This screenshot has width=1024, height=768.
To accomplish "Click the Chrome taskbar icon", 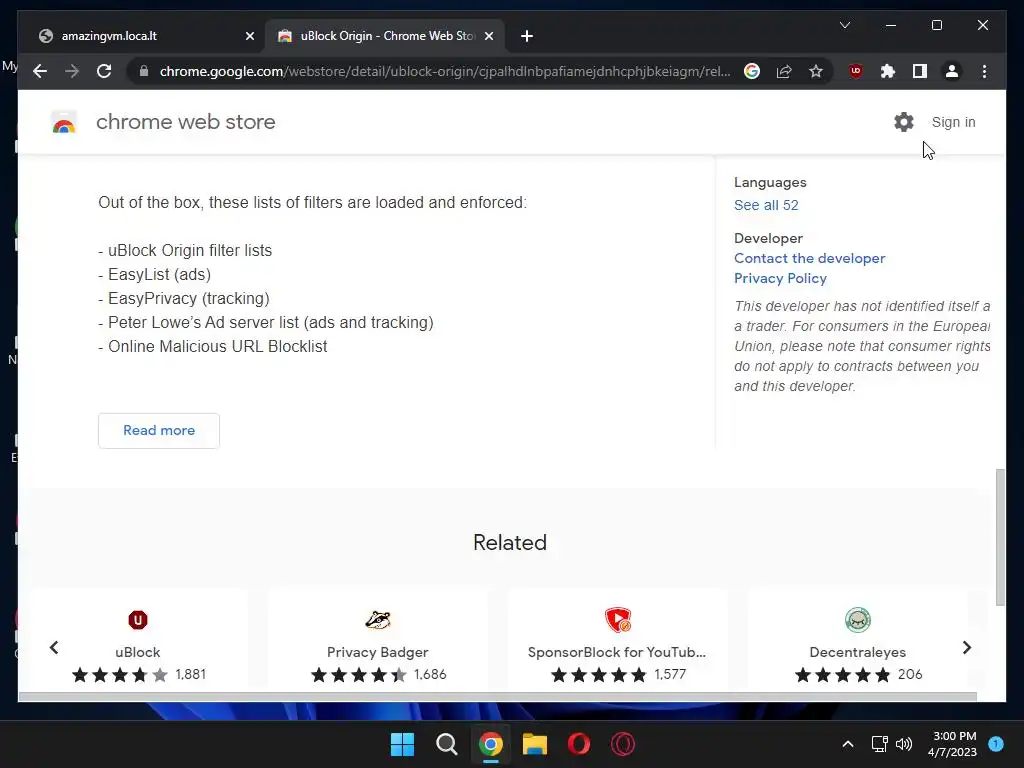I will pos(490,744).
